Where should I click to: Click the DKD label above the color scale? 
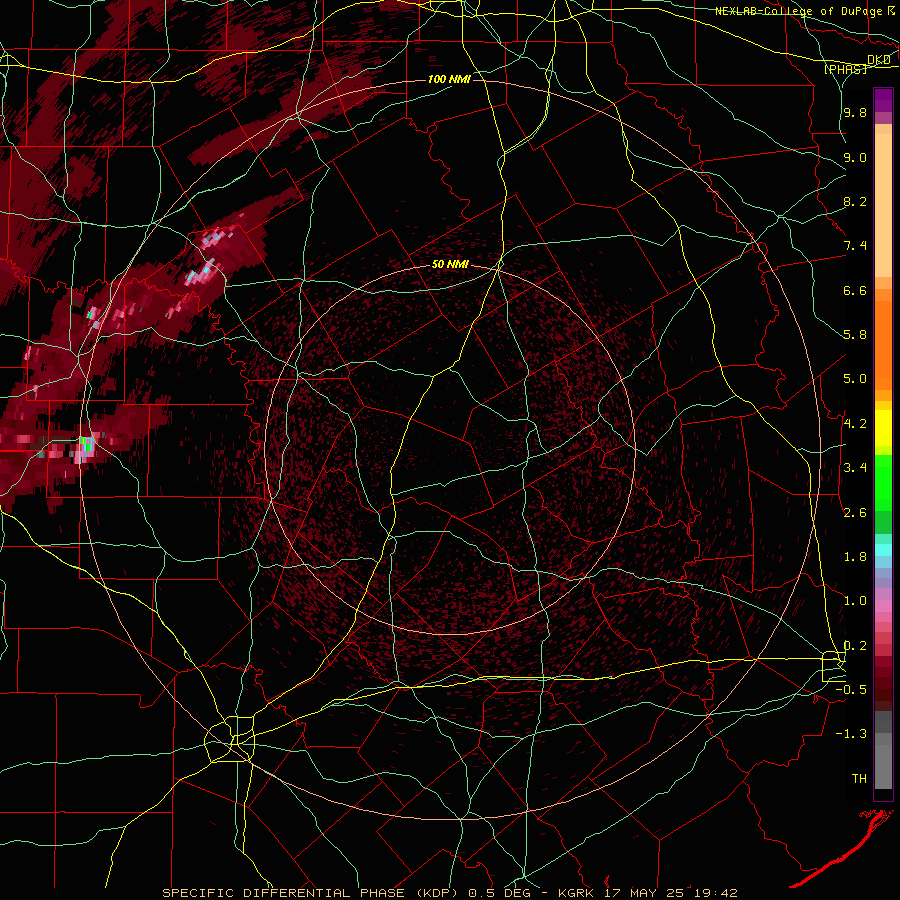coord(879,60)
